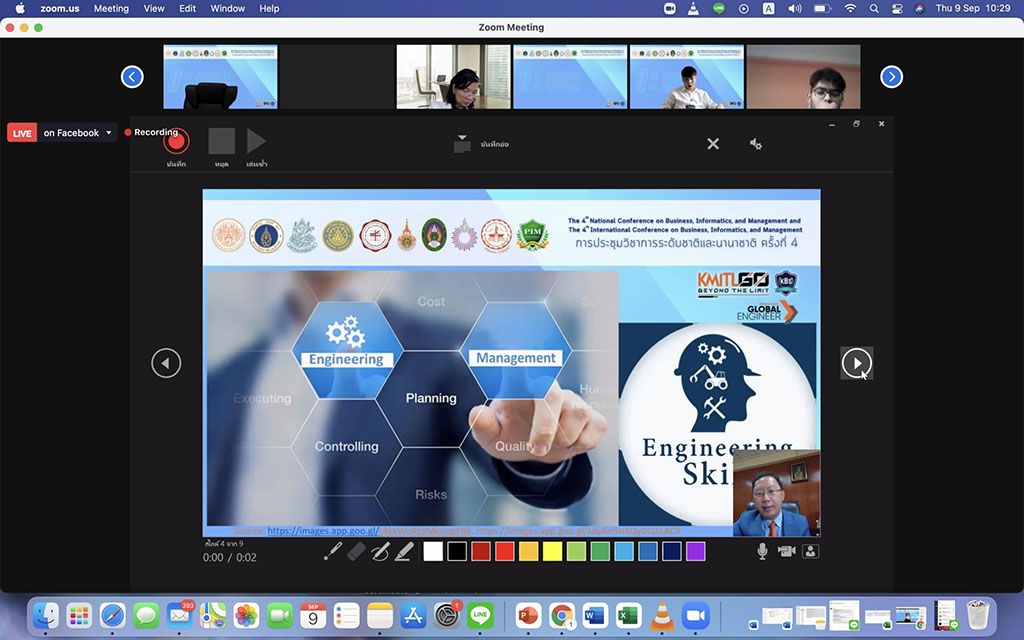Viewport: 1024px width, 640px height.
Task: Pick the light green ink color swatch
Action: click(576, 551)
